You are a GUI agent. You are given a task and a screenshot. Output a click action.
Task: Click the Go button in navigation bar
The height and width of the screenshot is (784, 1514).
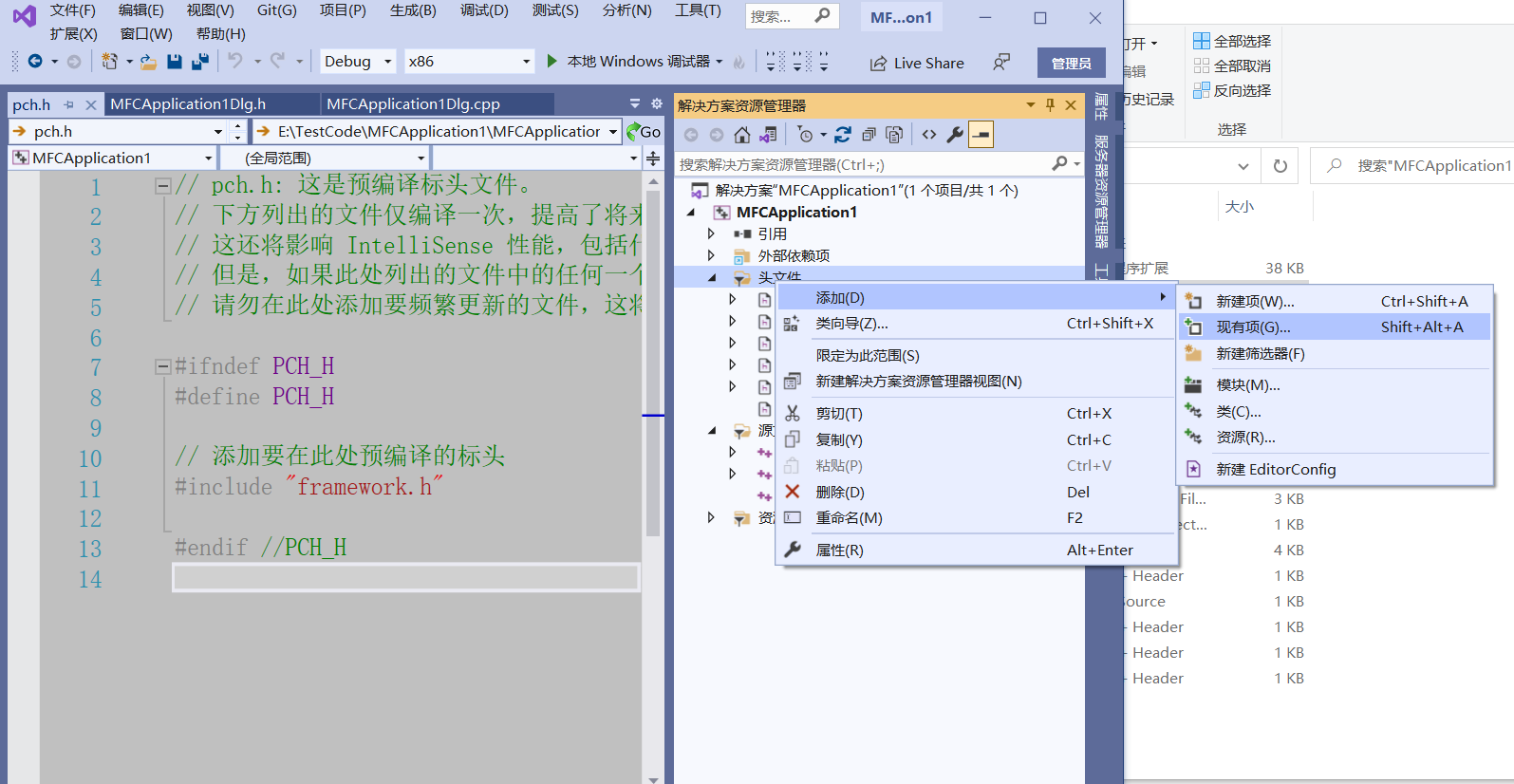tap(644, 131)
